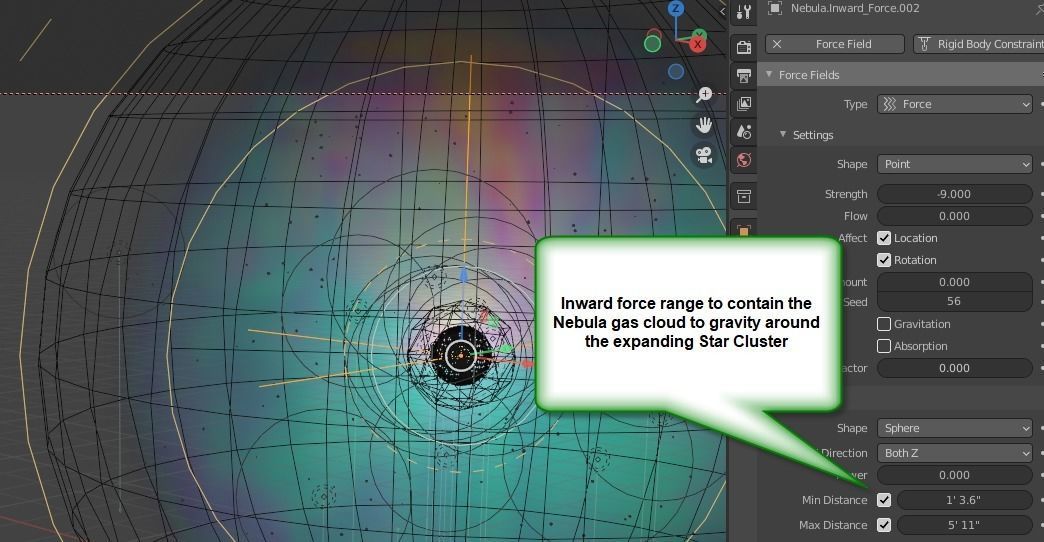
Task: Click the force icon in the Type dropdown
Action: click(x=890, y=104)
